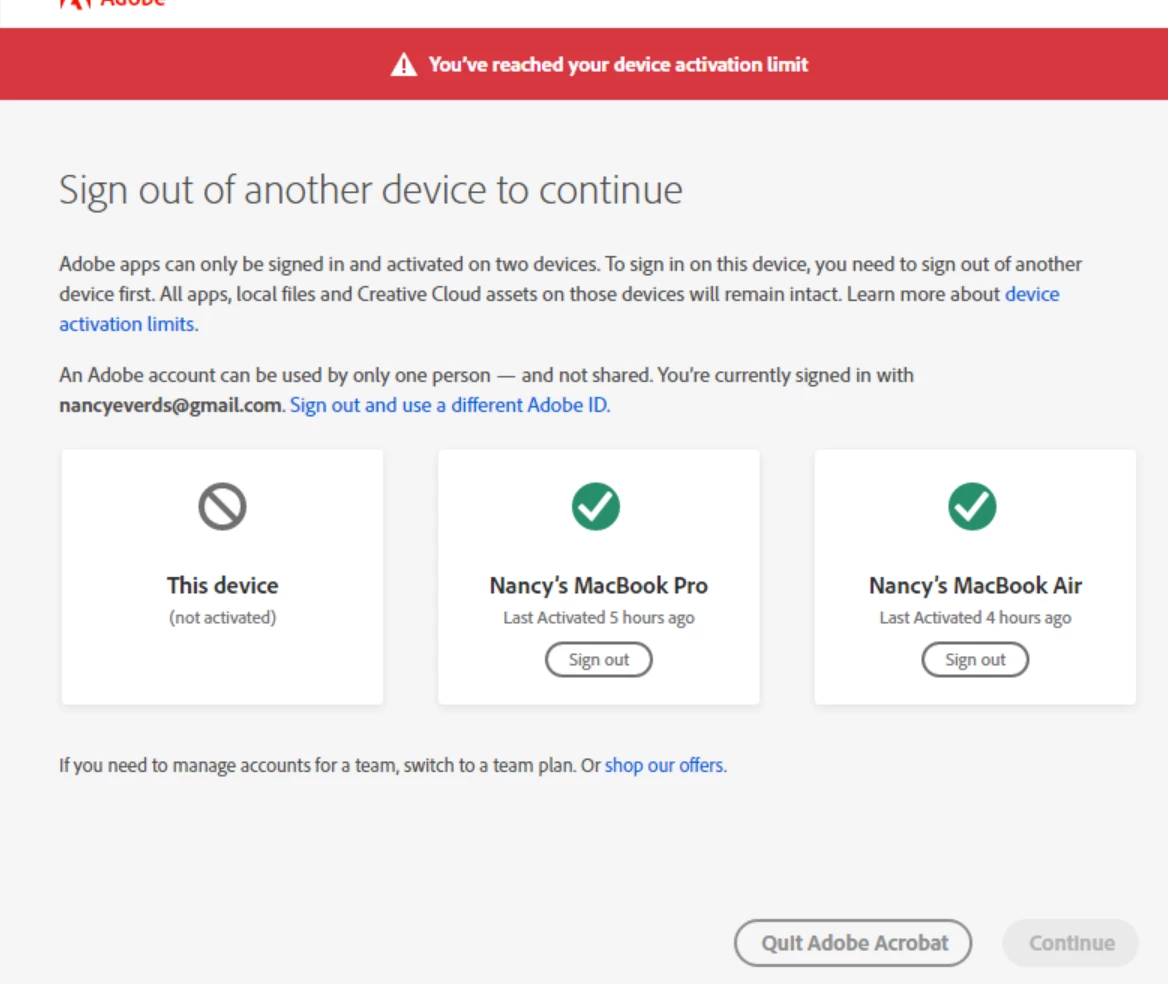Click 'Last Activated 5 hours ago' text
The height and width of the screenshot is (984, 1168).
pyautogui.click(x=598, y=618)
